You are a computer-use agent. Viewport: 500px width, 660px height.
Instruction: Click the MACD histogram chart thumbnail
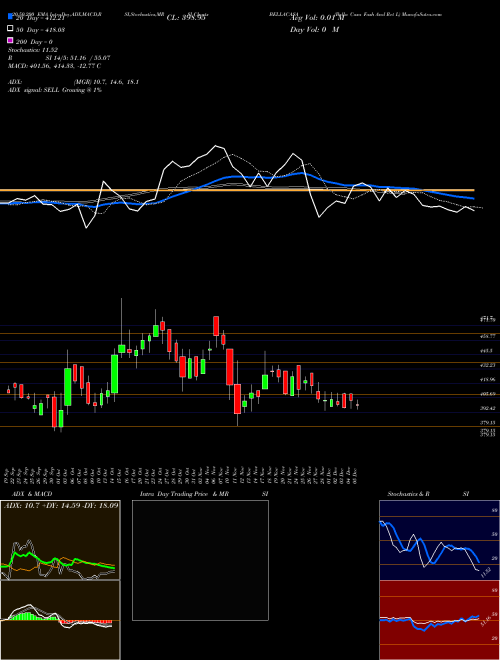60,620
